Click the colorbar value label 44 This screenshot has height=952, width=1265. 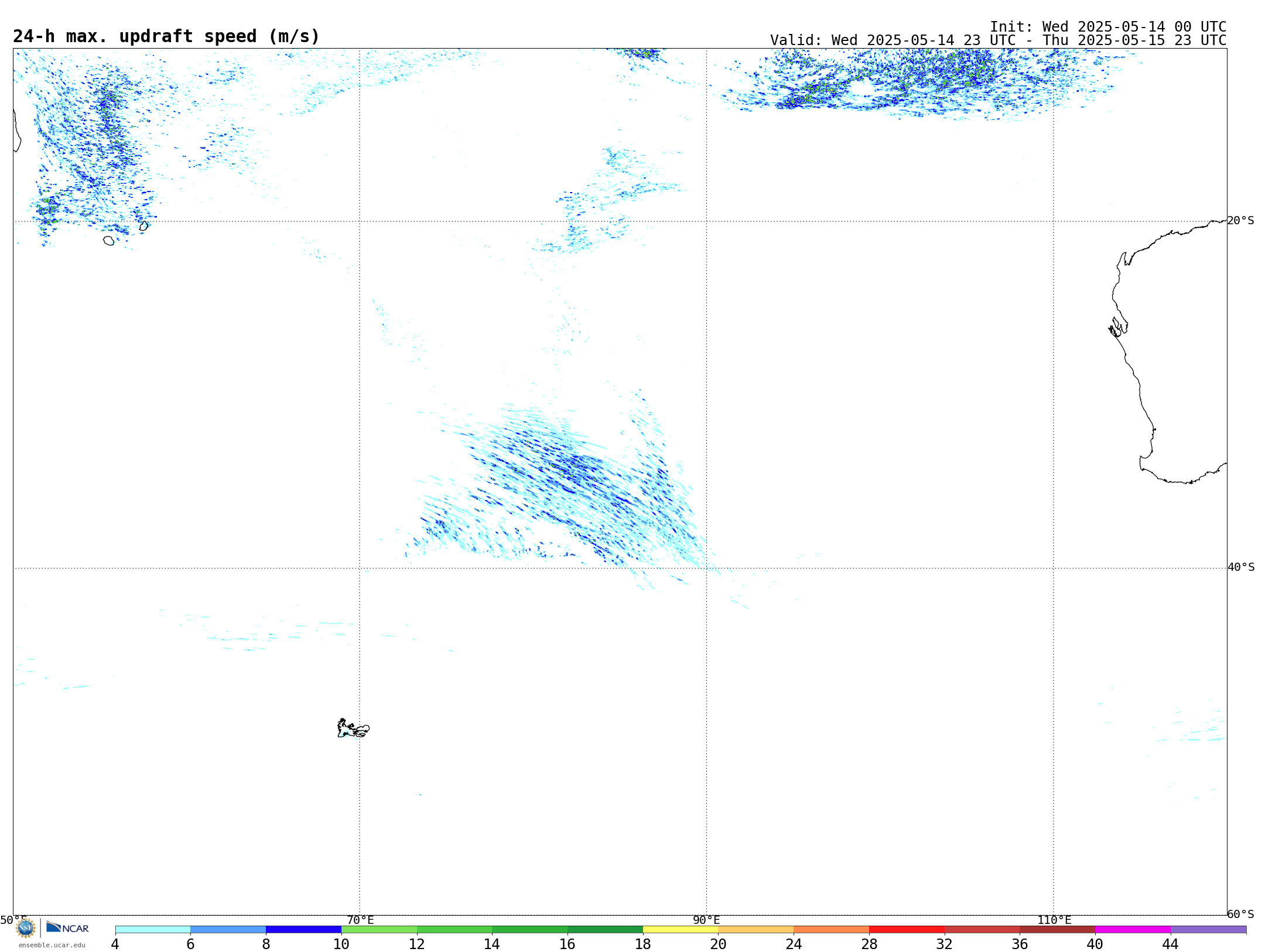(1171, 944)
